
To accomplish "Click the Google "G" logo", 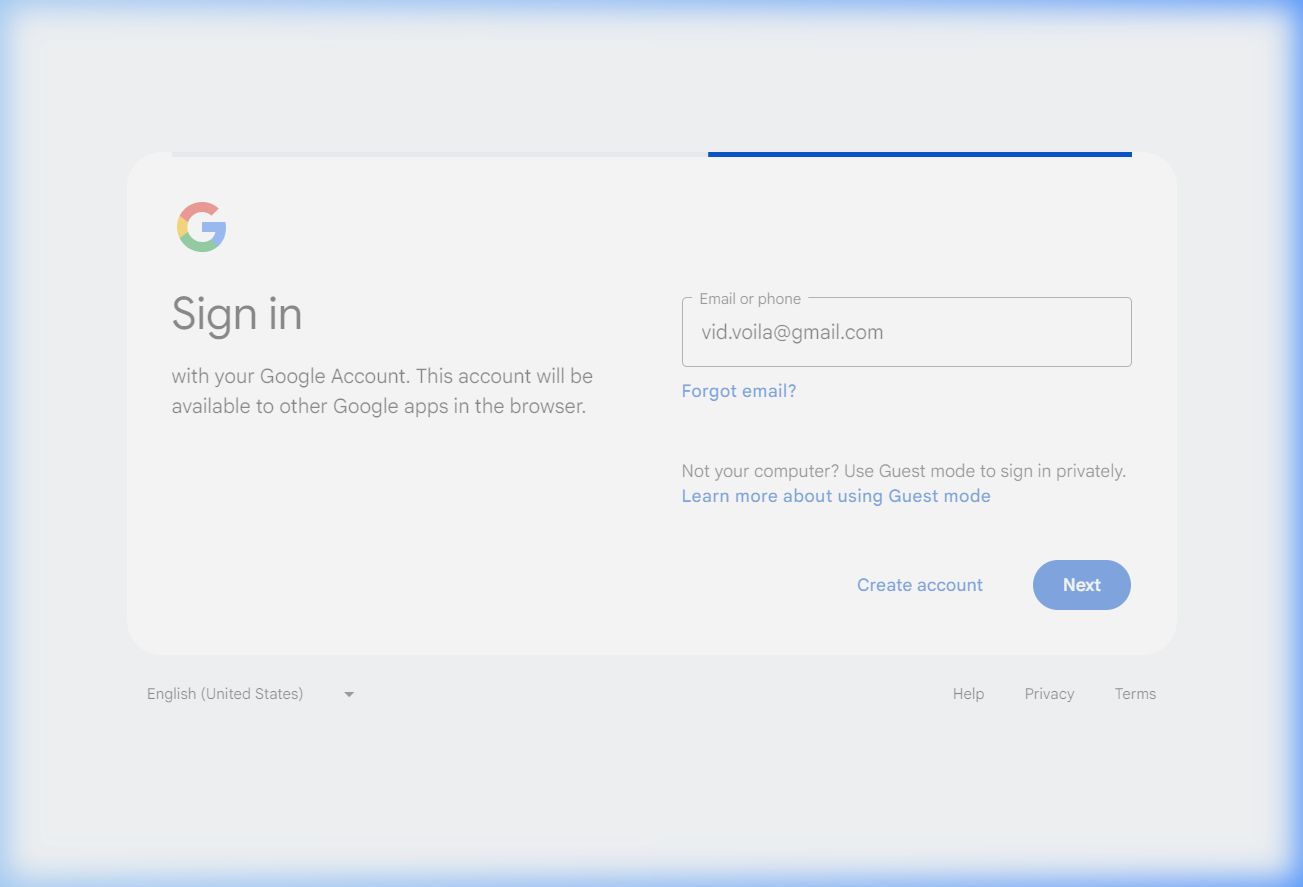I will pyautogui.click(x=202, y=227).
